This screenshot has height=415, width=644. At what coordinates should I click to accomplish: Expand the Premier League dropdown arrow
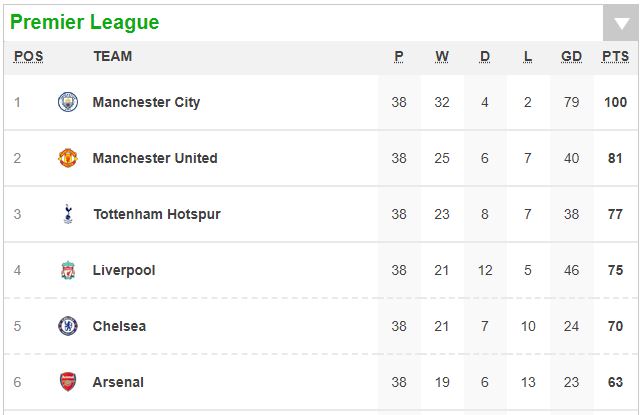click(x=615, y=24)
